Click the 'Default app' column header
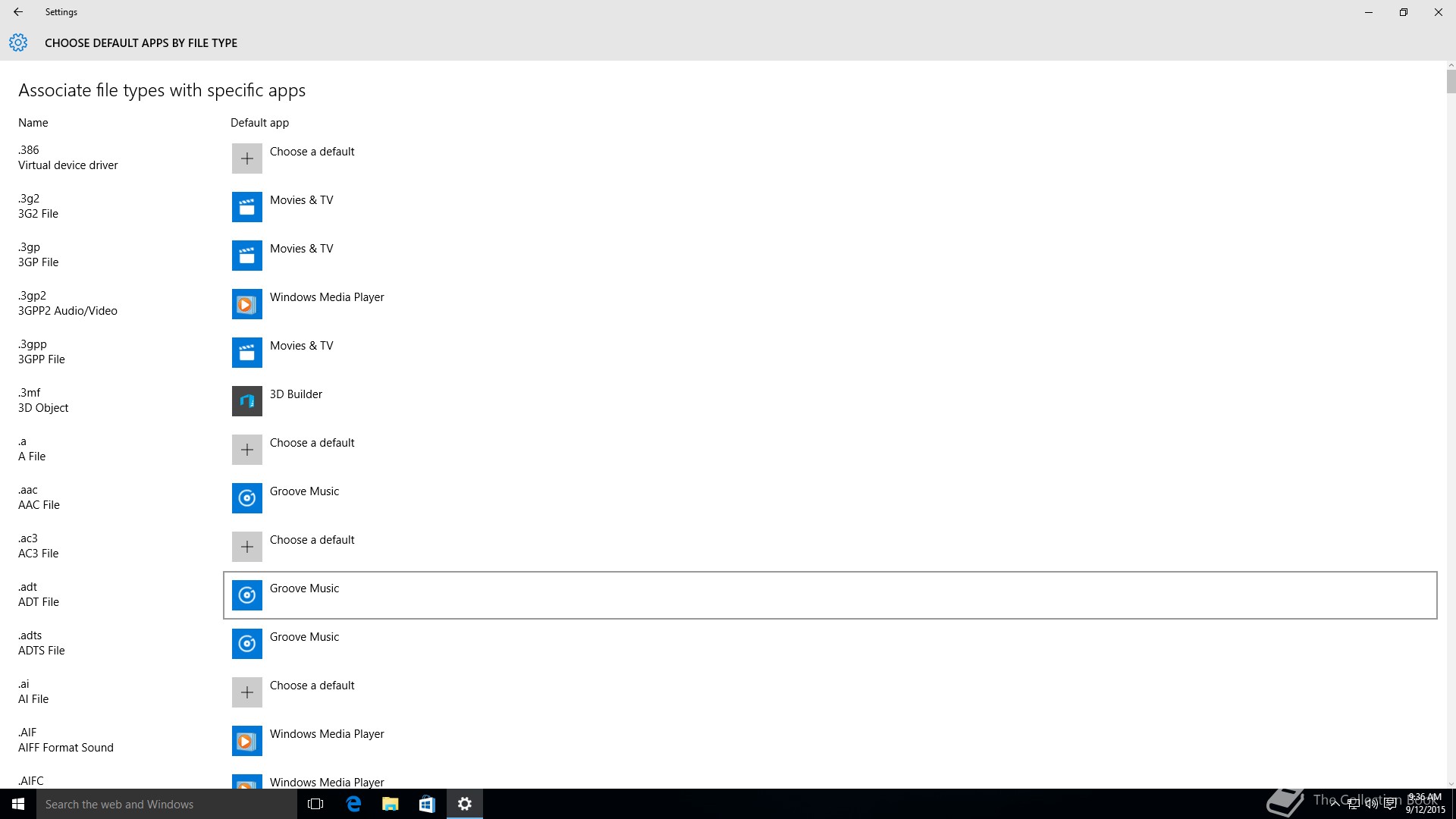This screenshot has width=1456, height=819. [x=259, y=123]
